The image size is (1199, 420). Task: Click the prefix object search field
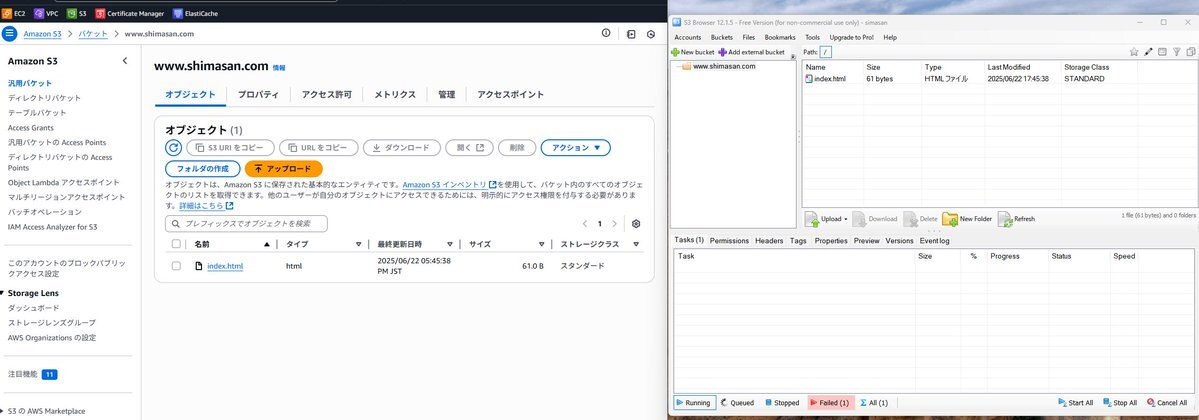246,224
